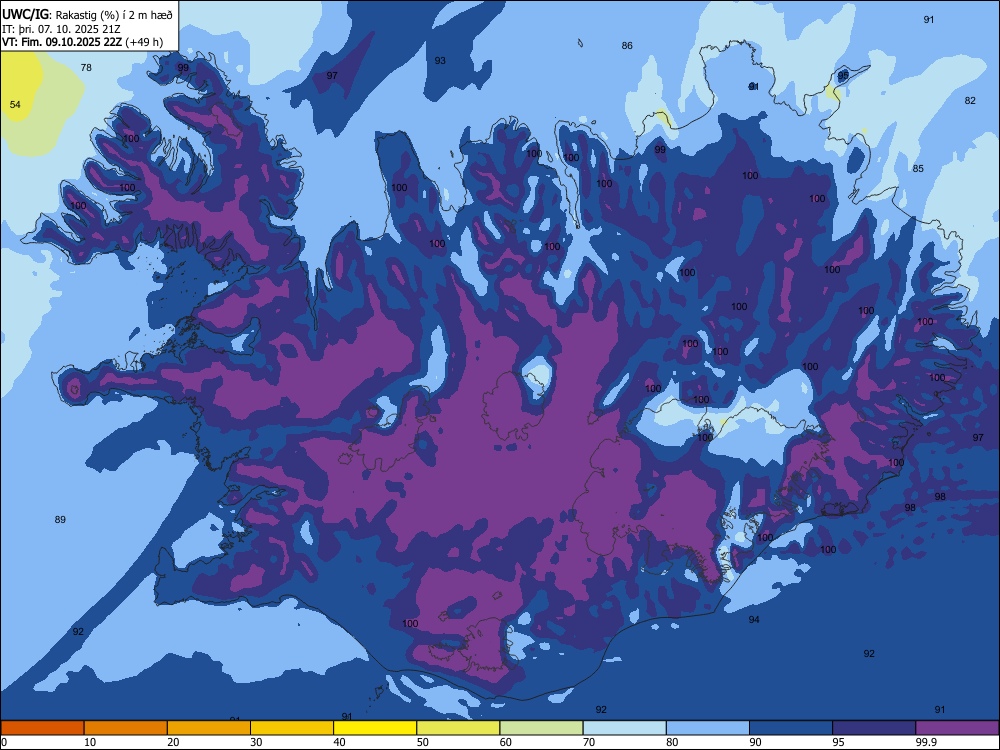This screenshot has height=750, width=1000.
Task: Select the legend tick label '20'
Action: 173,742
